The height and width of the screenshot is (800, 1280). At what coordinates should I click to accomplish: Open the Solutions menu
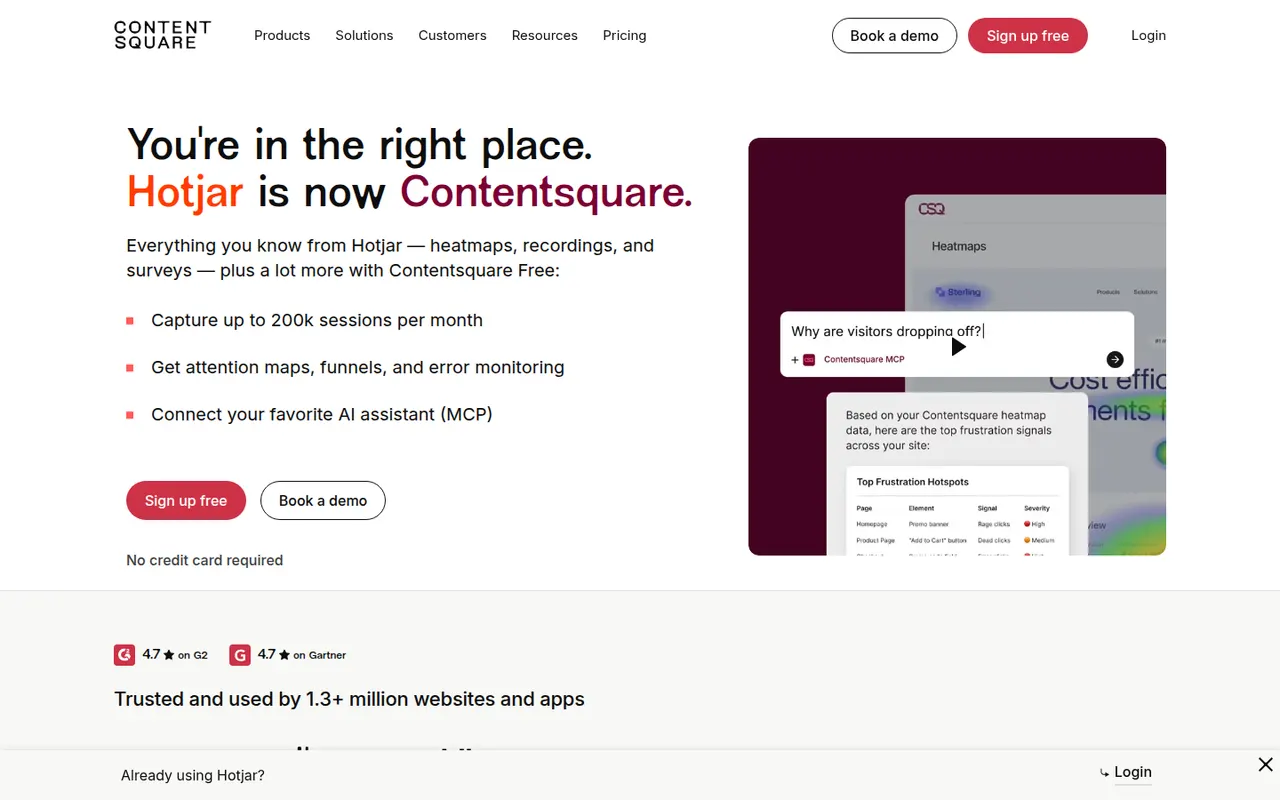[364, 35]
